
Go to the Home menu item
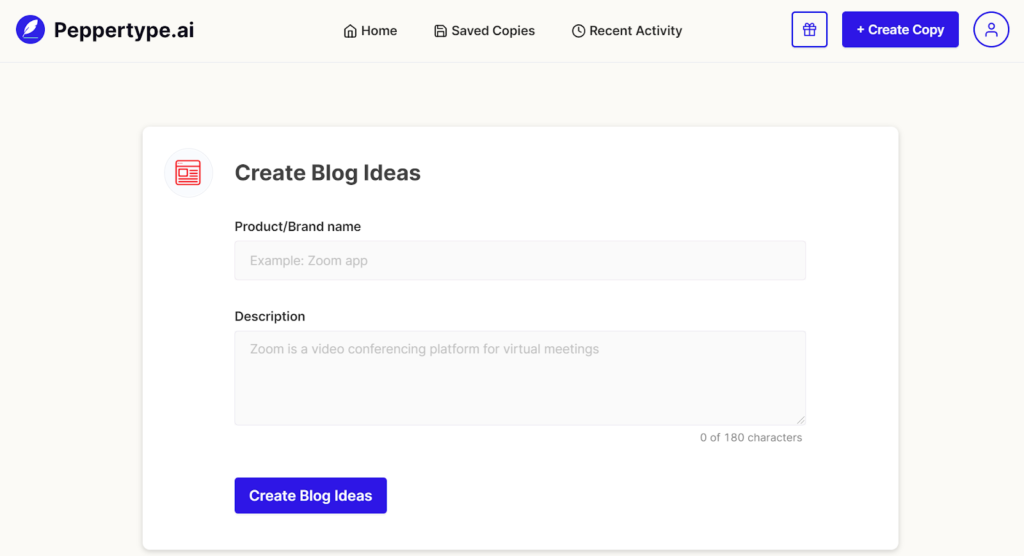click(x=379, y=31)
